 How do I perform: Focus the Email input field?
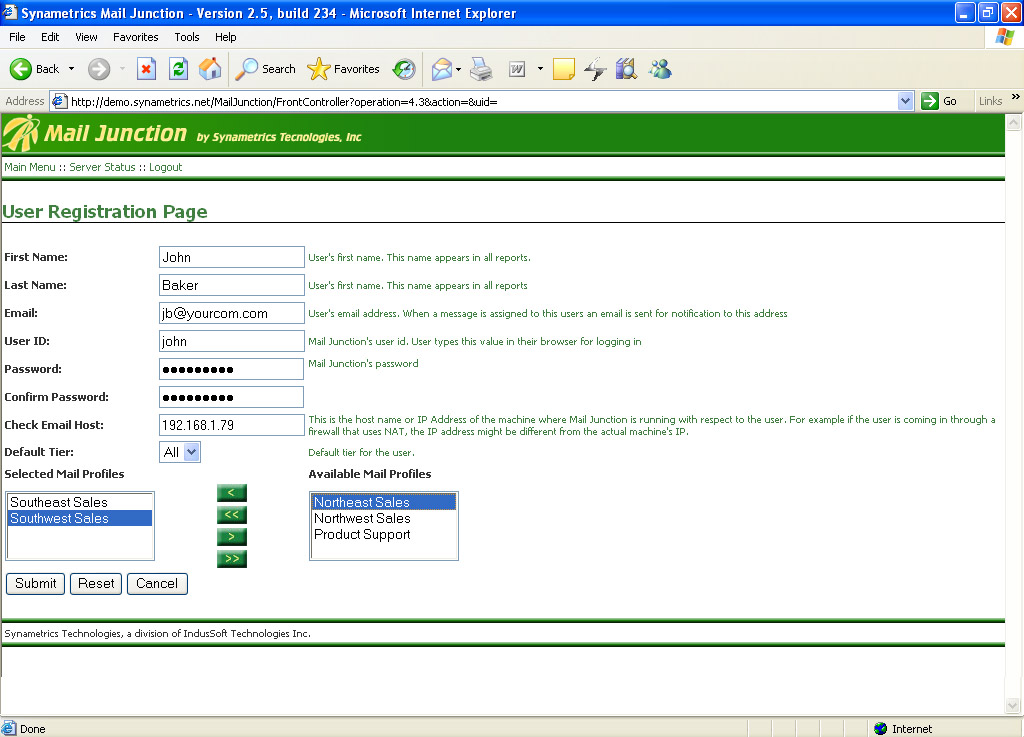(232, 313)
